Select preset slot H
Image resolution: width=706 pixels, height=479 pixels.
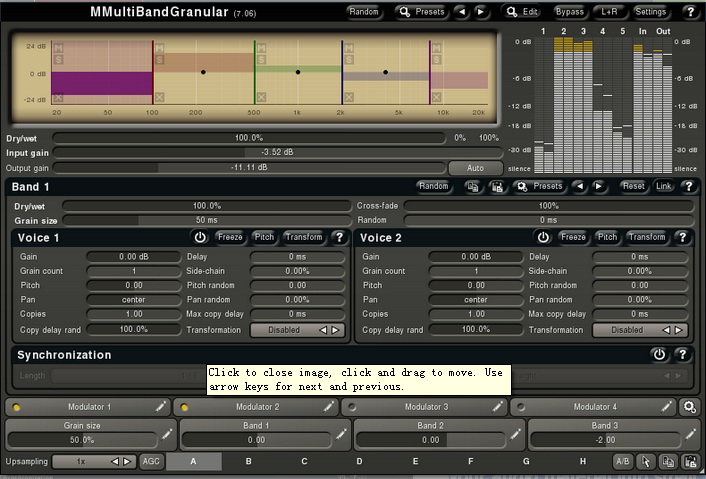coord(583,461)
